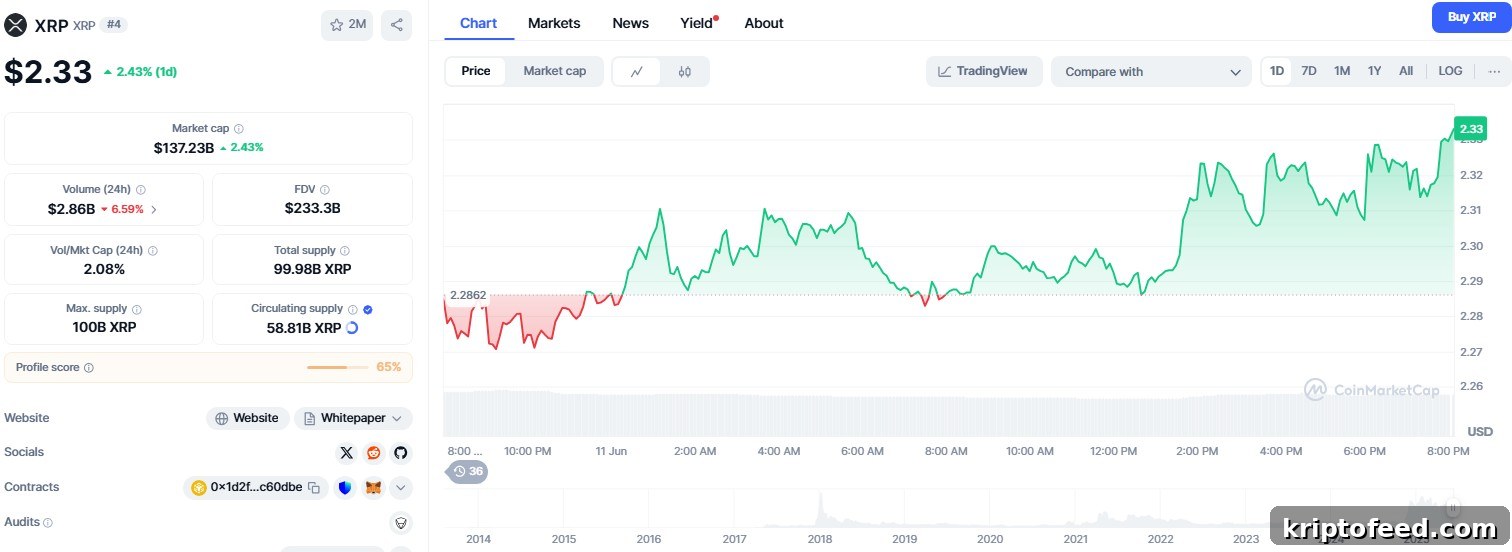
Task: Click the 99.98B XRP total supply value
Action: [x=312, y=269]
